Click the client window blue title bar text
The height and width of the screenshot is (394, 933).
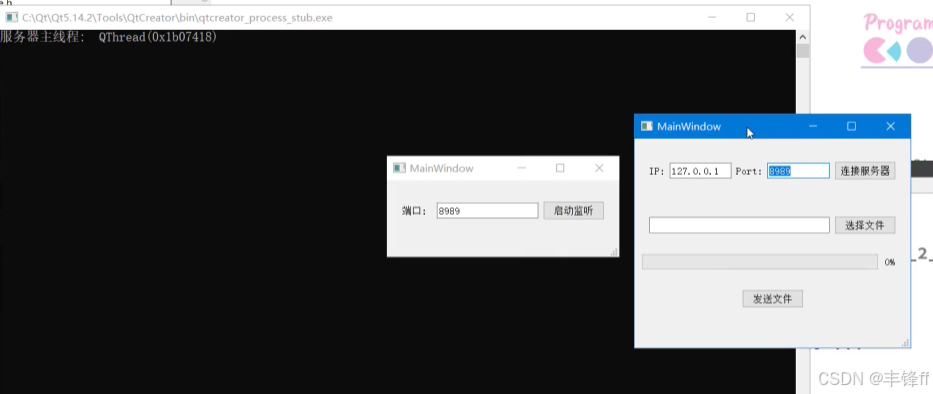coord(689,126)
